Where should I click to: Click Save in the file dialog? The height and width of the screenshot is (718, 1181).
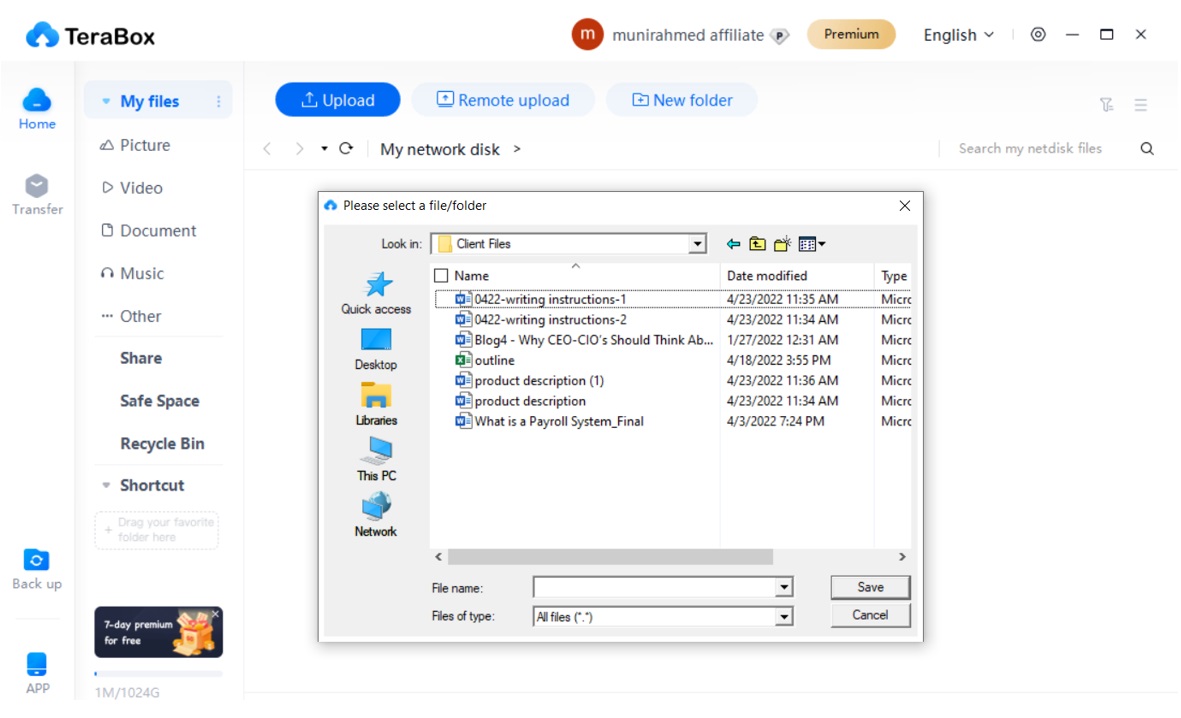click(x=870, y=587)
